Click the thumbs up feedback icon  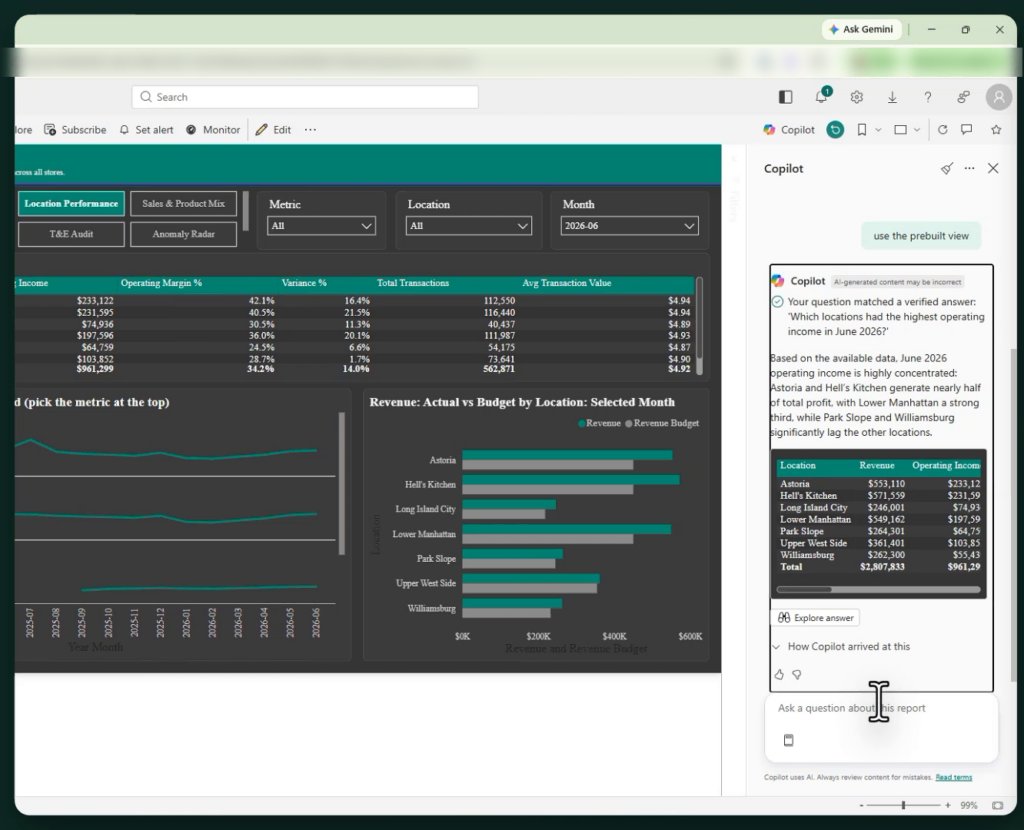click(779, 675)
